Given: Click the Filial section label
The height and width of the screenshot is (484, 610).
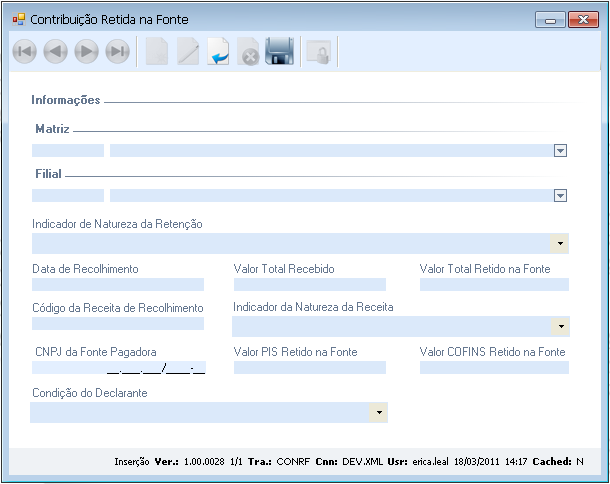Looking at the screenshot, I should pos(49,174).
